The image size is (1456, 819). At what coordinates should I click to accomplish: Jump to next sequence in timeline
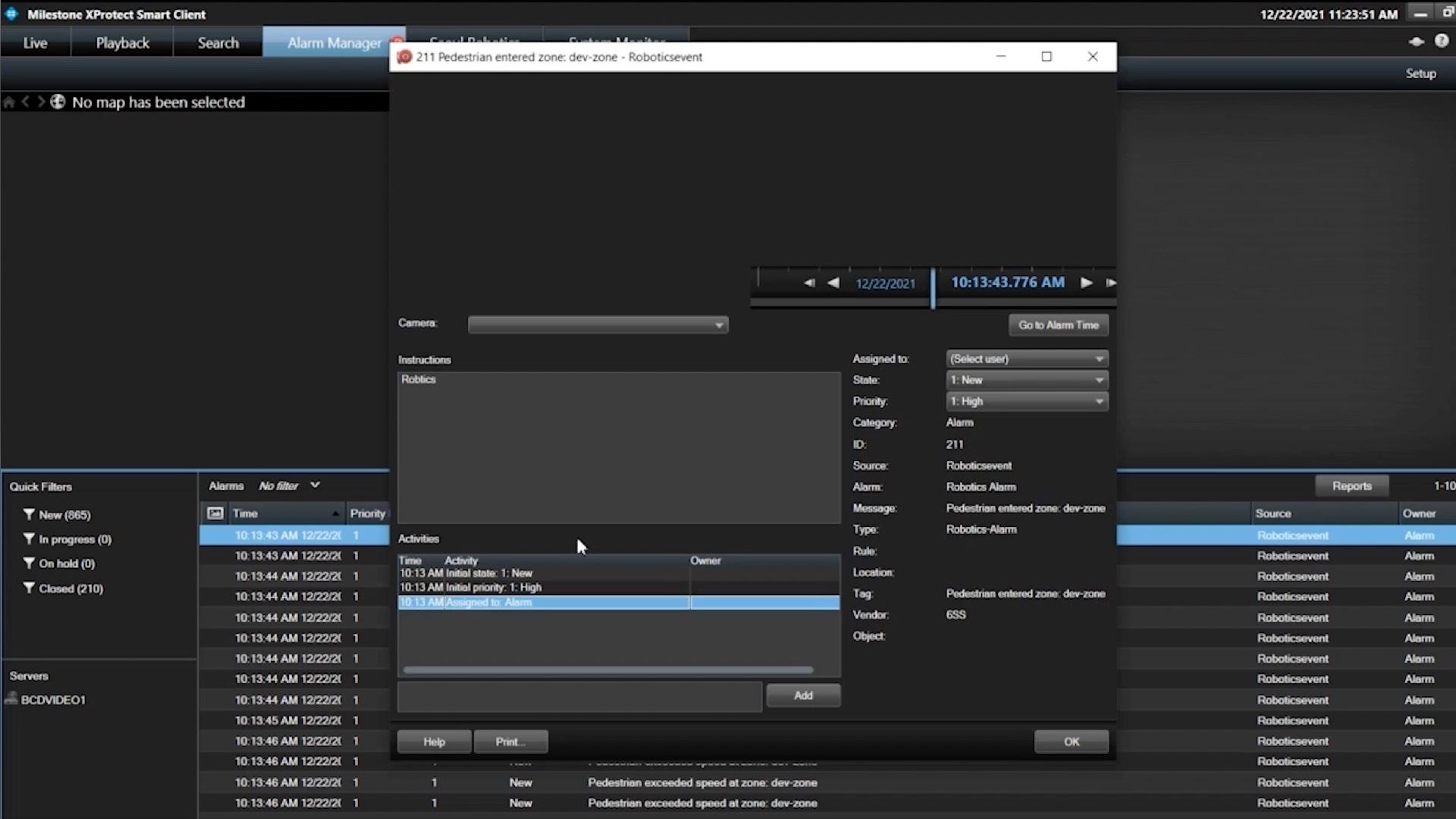click(x=1110, y=283)
